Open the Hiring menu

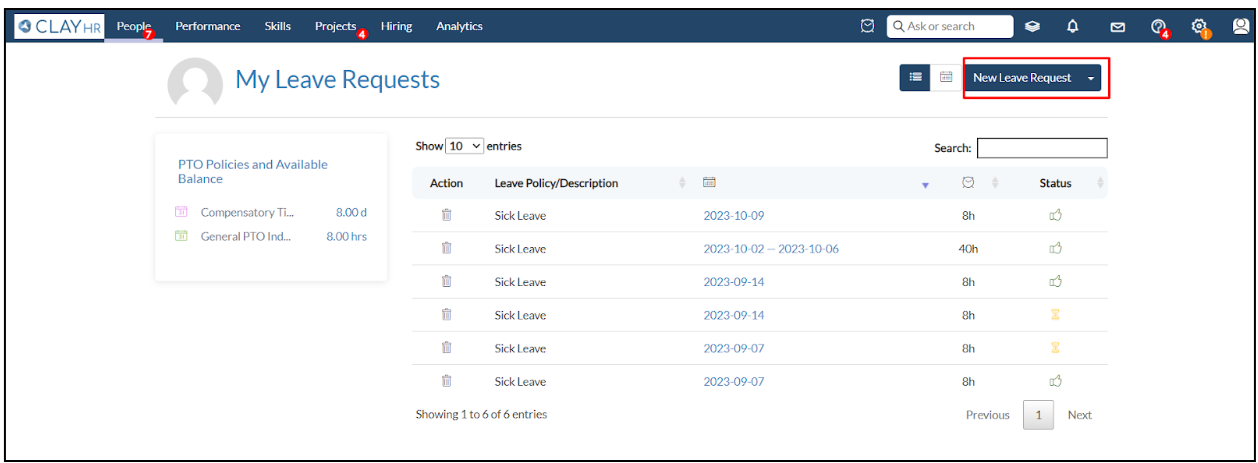(396, 27)
